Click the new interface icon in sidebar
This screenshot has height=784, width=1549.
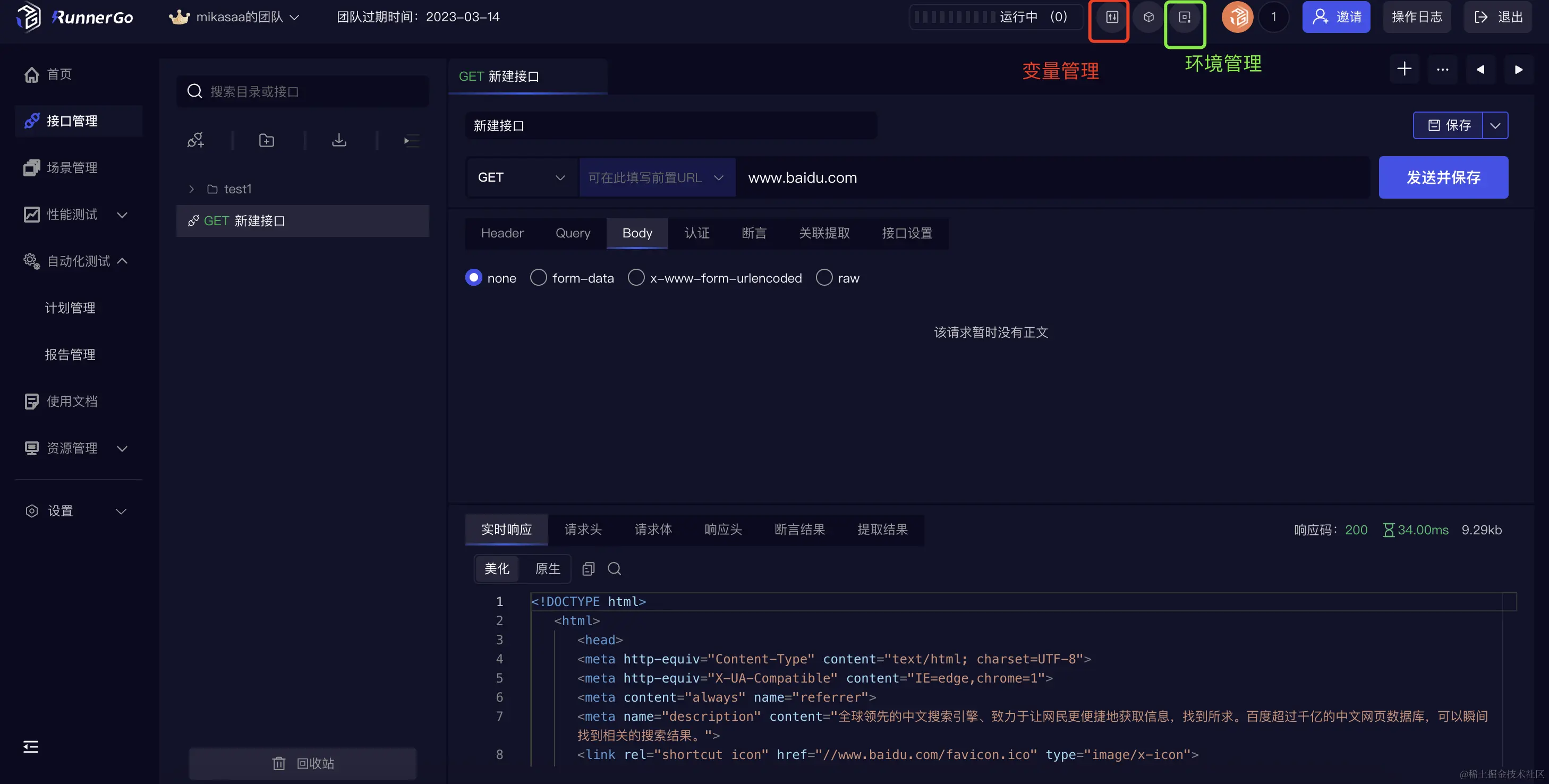click(195, 141)
